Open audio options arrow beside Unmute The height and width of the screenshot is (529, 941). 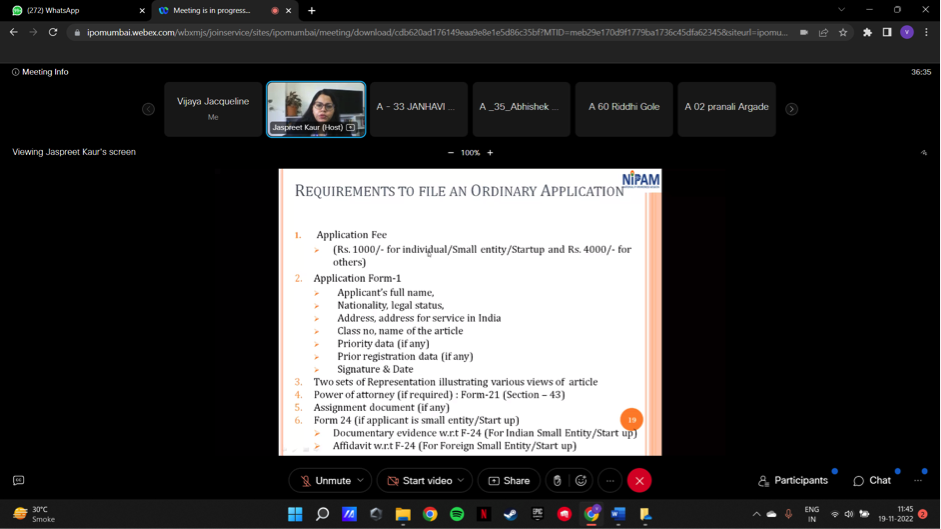click(361, 481)
